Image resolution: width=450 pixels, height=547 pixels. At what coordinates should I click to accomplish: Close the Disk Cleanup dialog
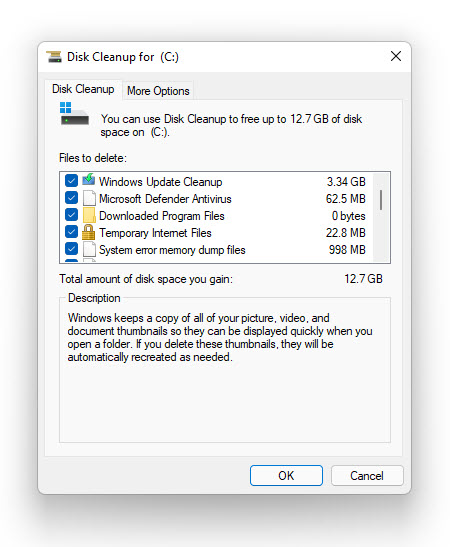click(x=396, y=56)
